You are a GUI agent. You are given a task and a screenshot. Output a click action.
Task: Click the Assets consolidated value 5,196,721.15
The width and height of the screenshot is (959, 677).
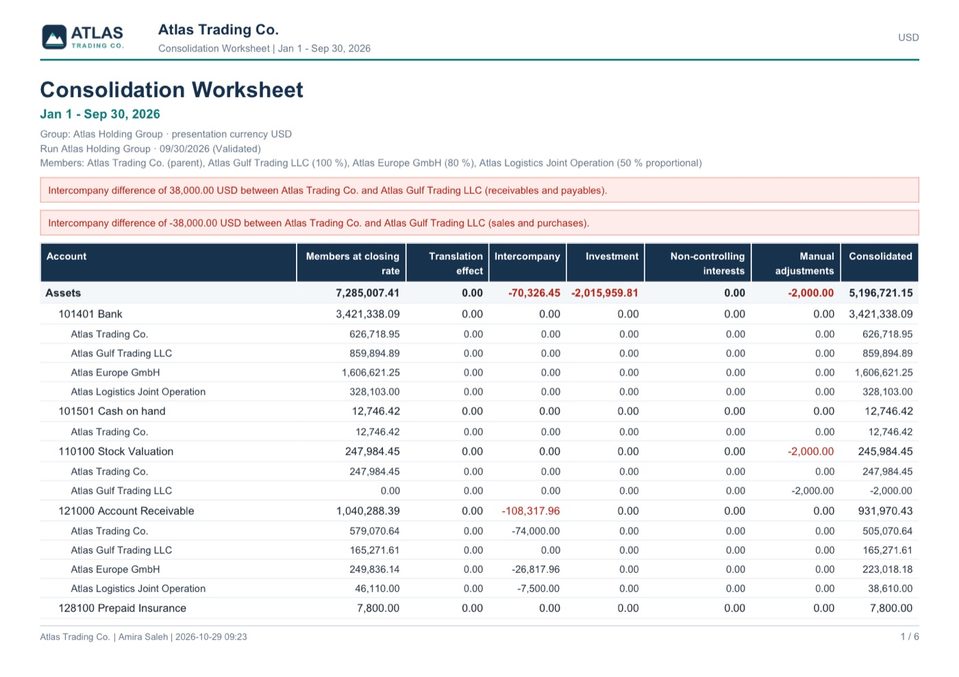tap(881, 293)
